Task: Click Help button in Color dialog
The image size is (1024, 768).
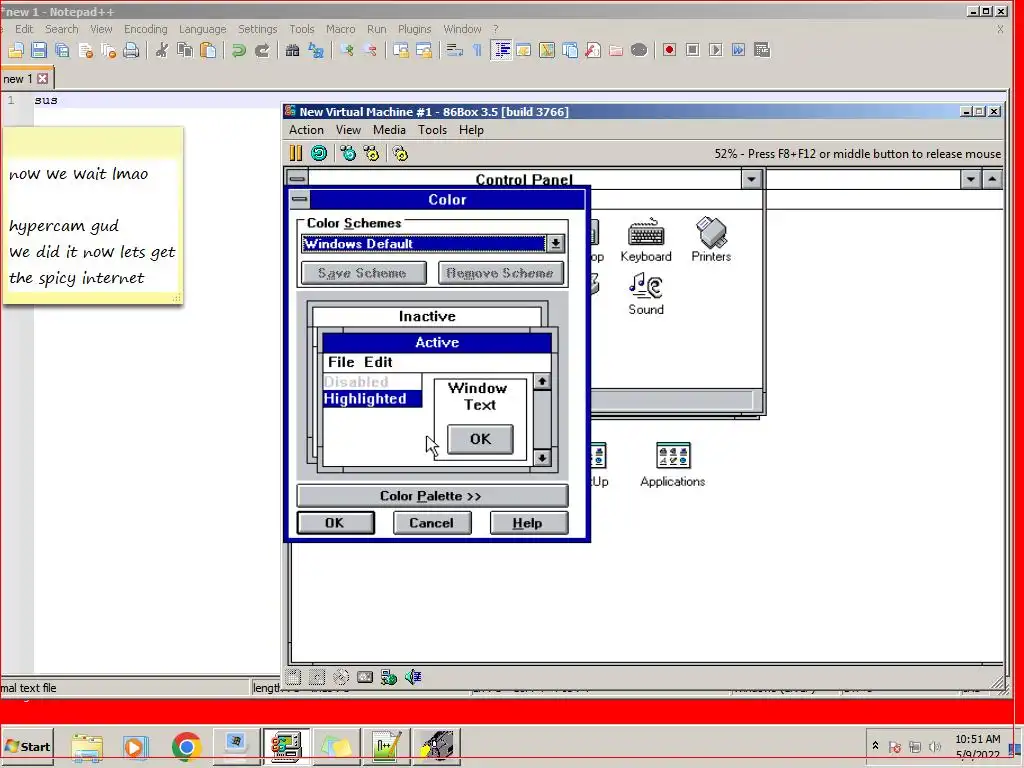Action: tap(528, 523)
